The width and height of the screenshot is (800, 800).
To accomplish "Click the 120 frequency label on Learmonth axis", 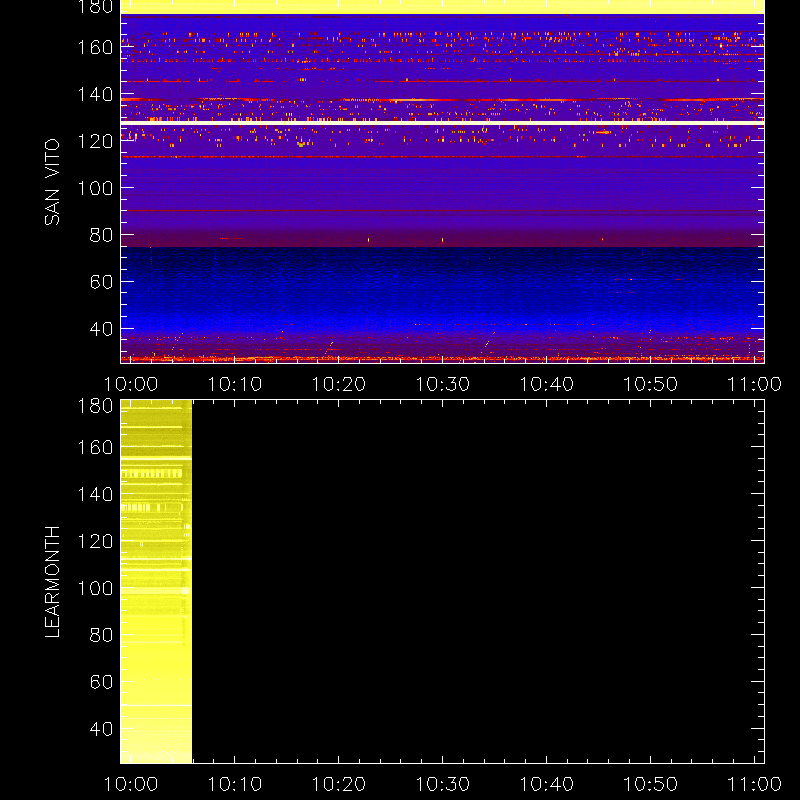I will 95,541.
